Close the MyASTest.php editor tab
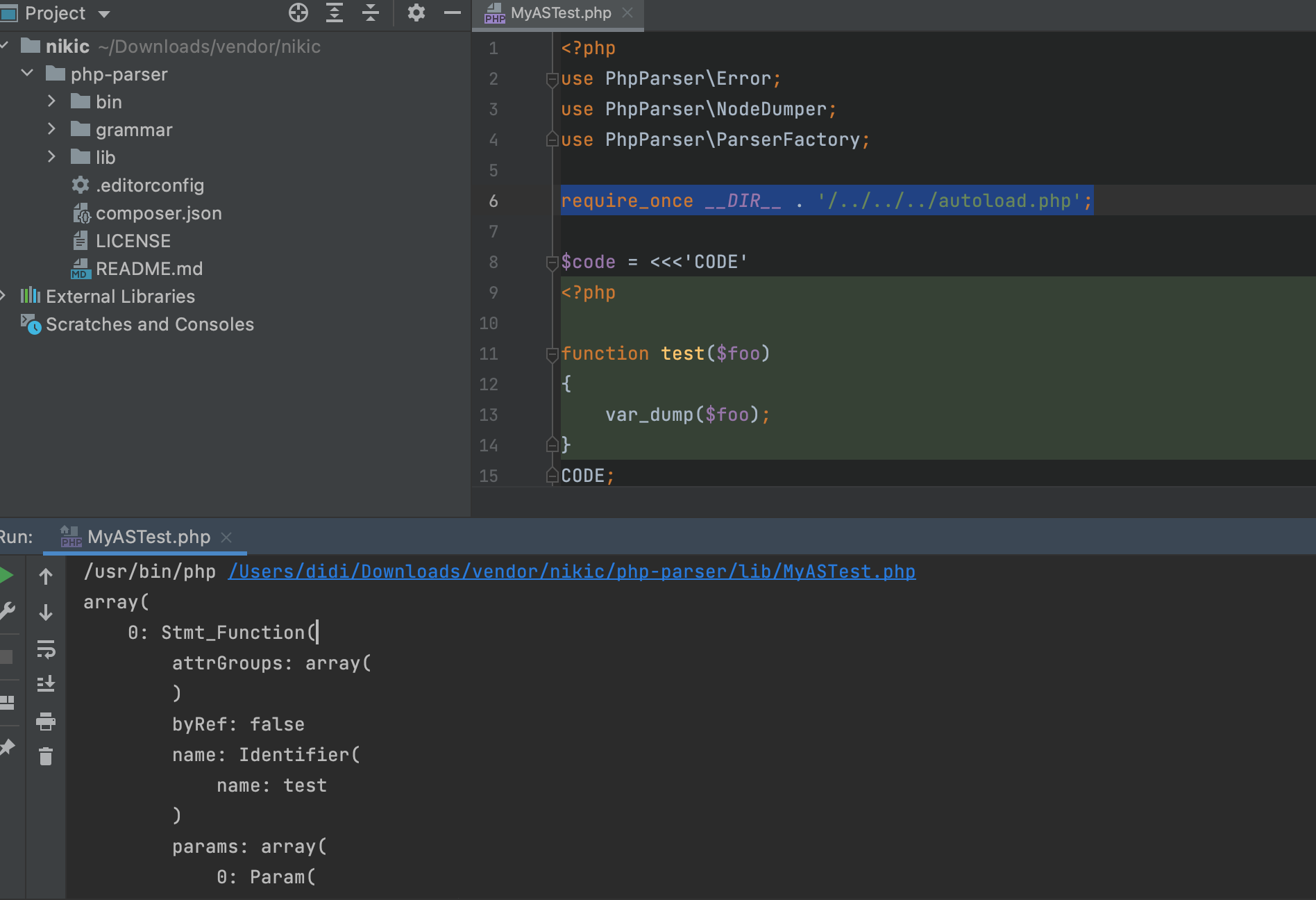 627,13
